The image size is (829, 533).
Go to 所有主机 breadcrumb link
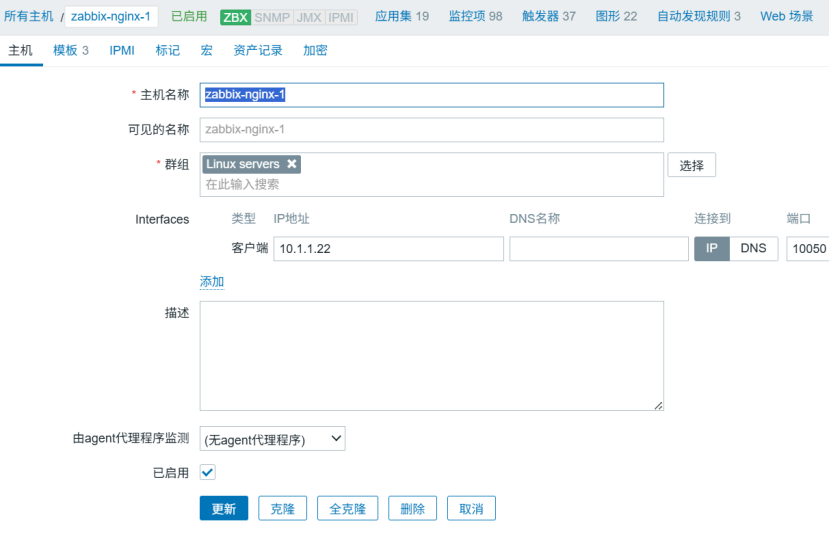[29, 16]
